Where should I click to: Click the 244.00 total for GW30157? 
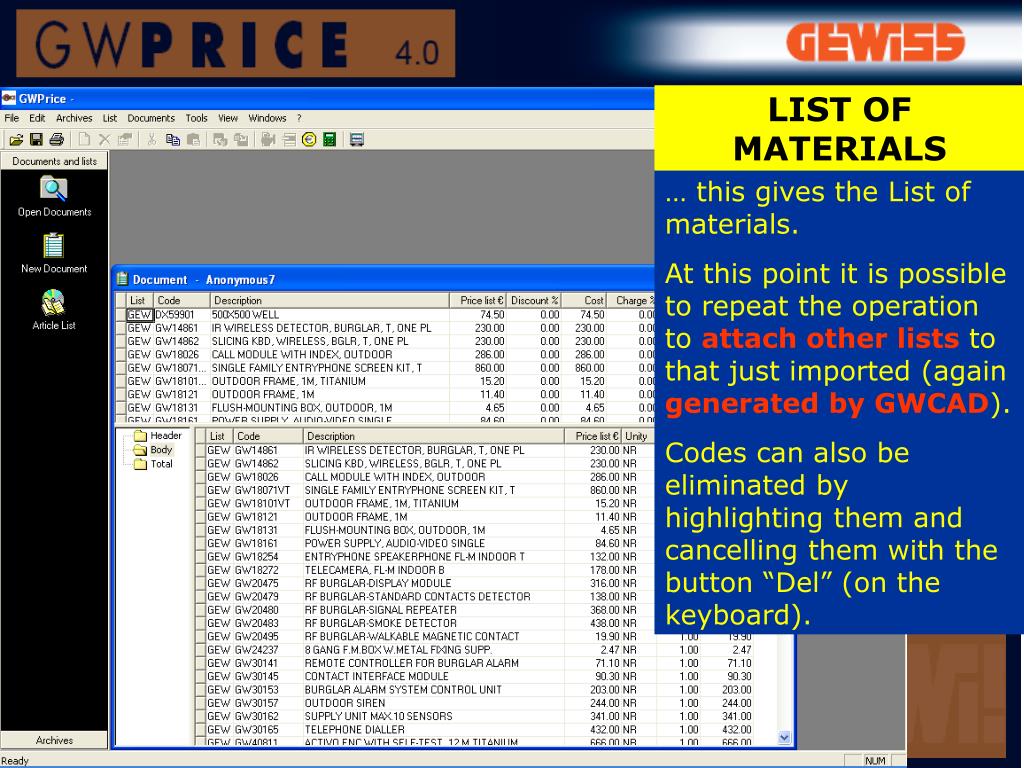pyautogui.click(x=736, y=703)
